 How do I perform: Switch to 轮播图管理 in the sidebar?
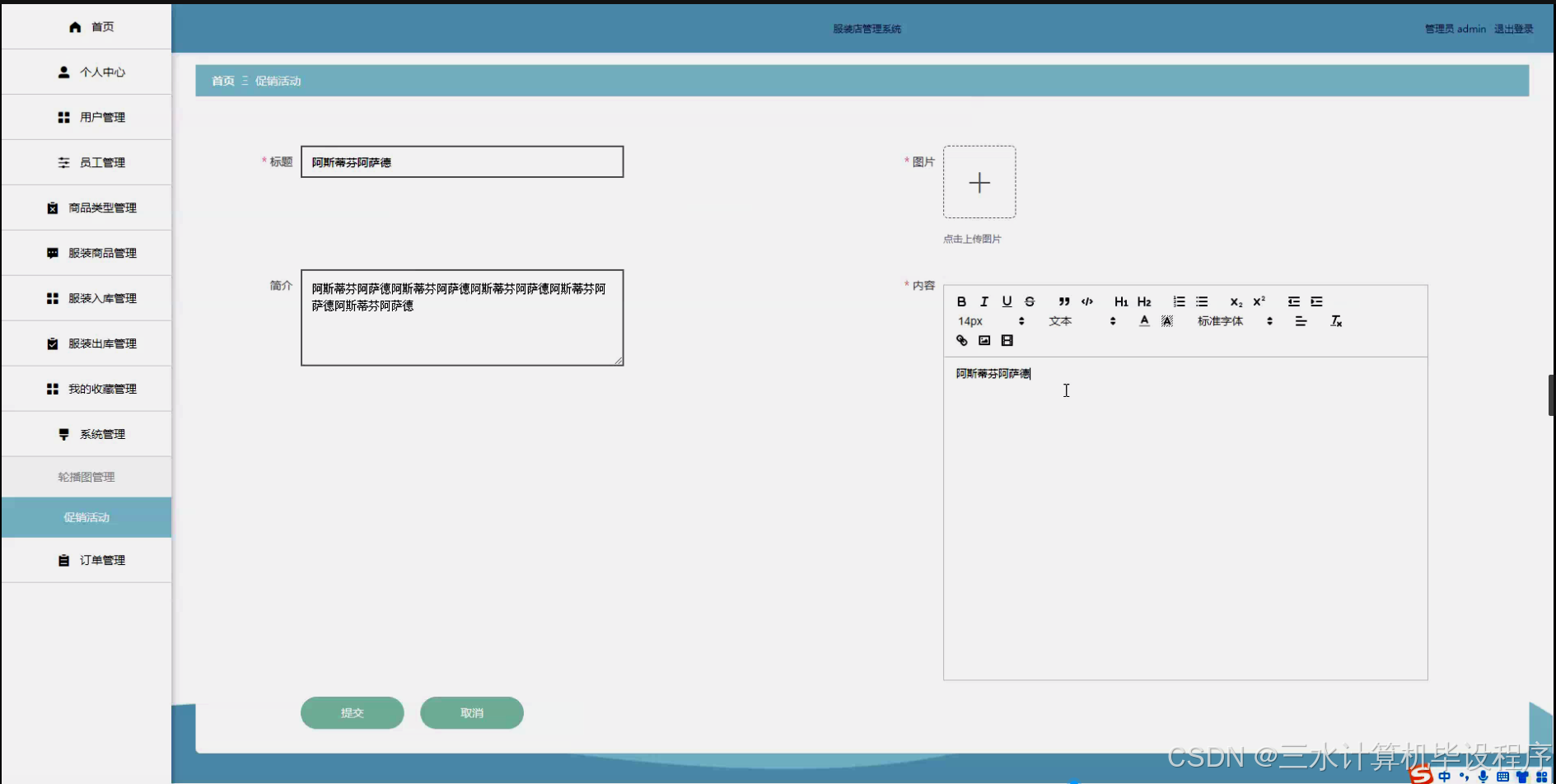(86, 477)
